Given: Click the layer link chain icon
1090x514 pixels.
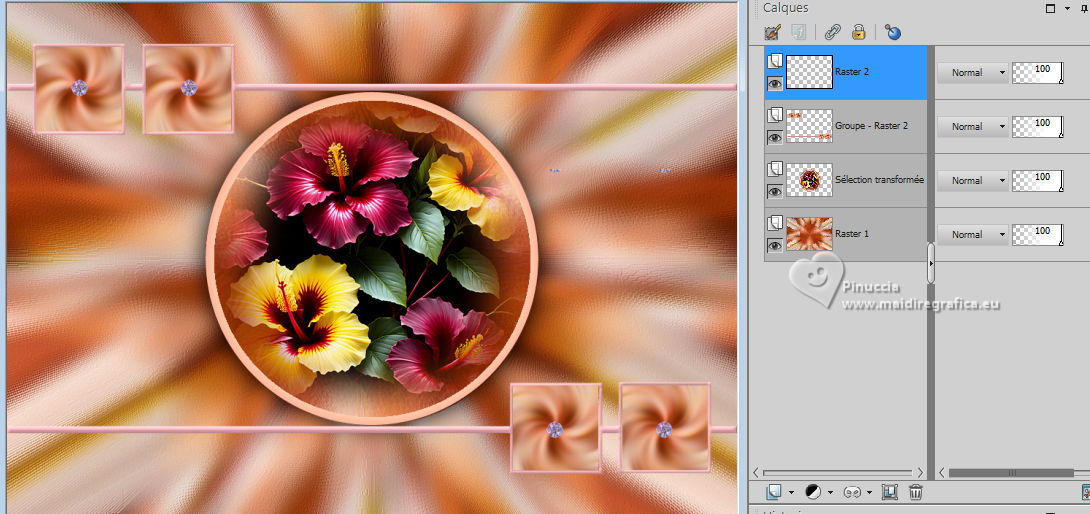Looking at the screenshot, I should tap(832, 32).
